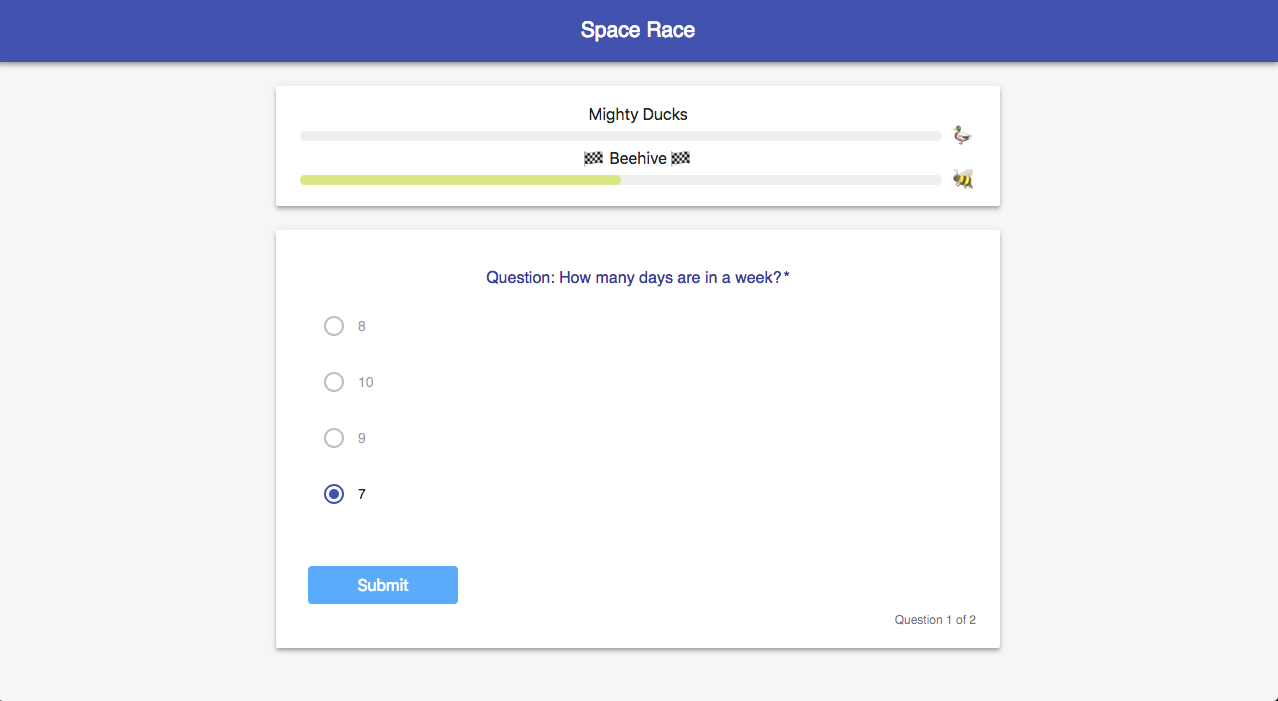This screenshot has width=1278, height=701.
Task: Submit the selected answer
Action: coord(383,585)
